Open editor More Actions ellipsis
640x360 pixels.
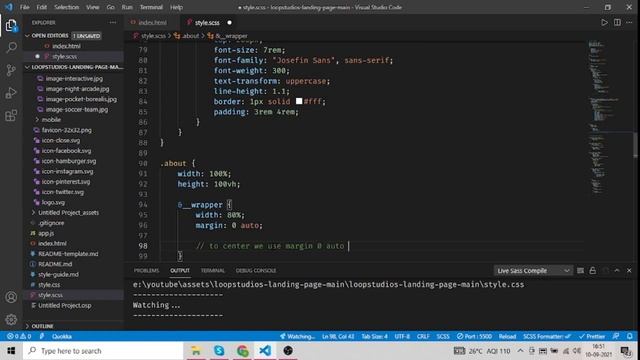(629, 22)
